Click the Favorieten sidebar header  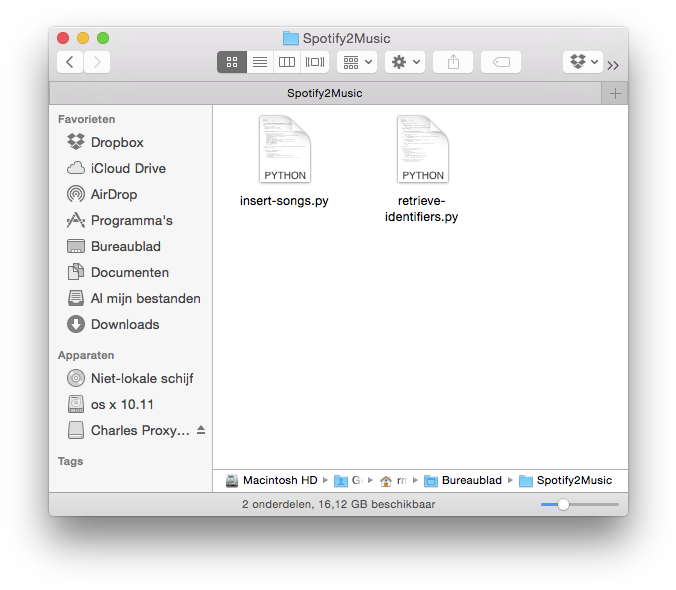click(87, 119)
